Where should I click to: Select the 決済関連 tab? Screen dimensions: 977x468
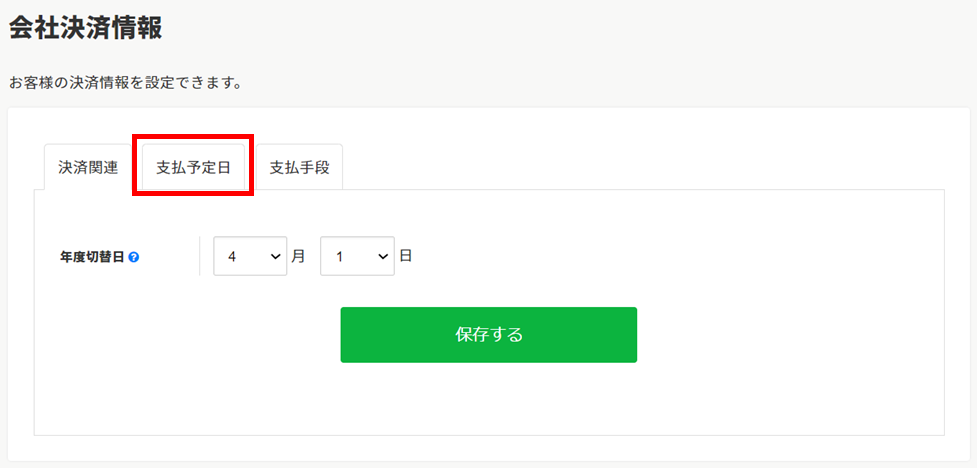click(x=88, y=168)
